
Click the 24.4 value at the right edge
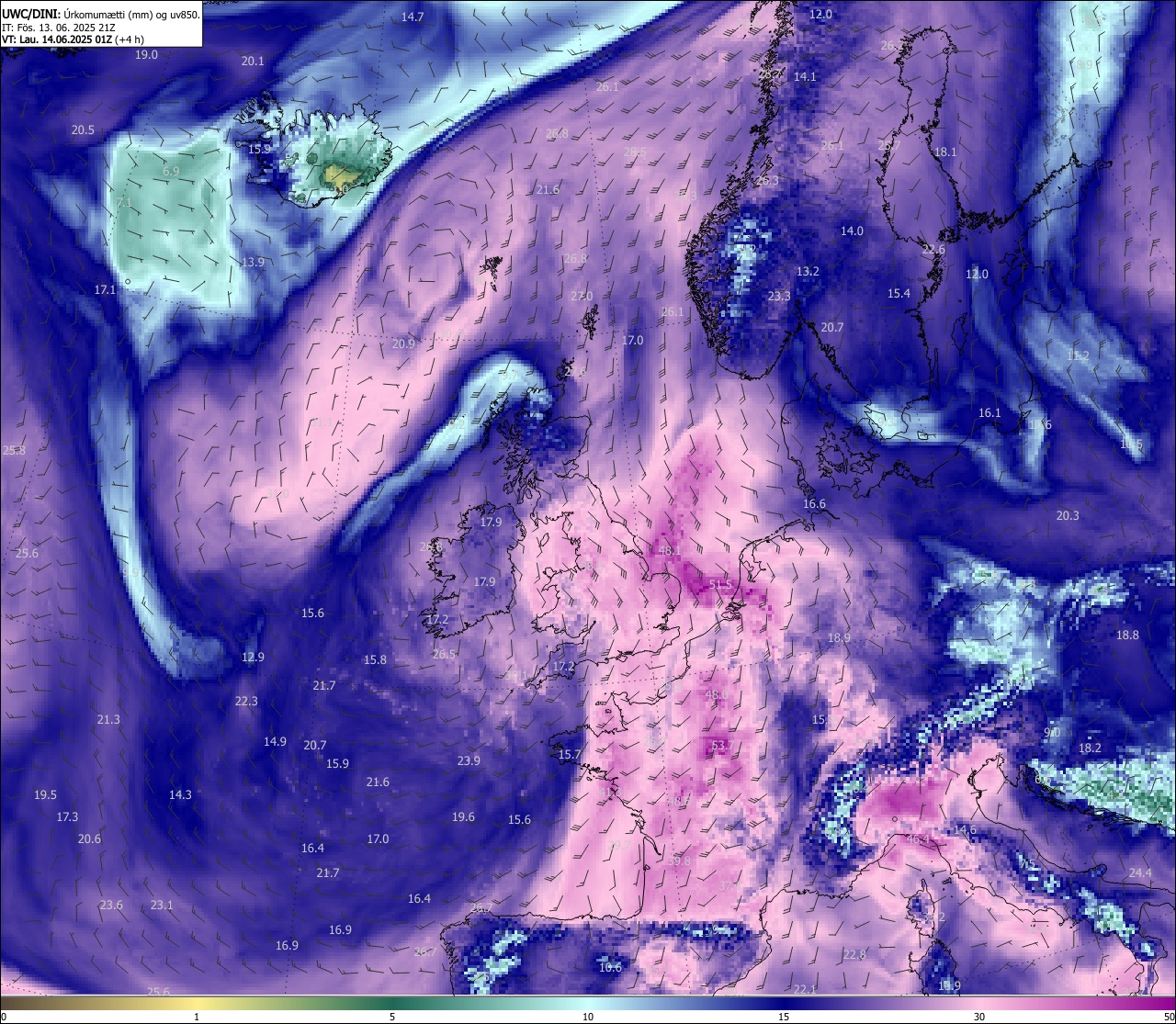click(x=1140, y=873)
